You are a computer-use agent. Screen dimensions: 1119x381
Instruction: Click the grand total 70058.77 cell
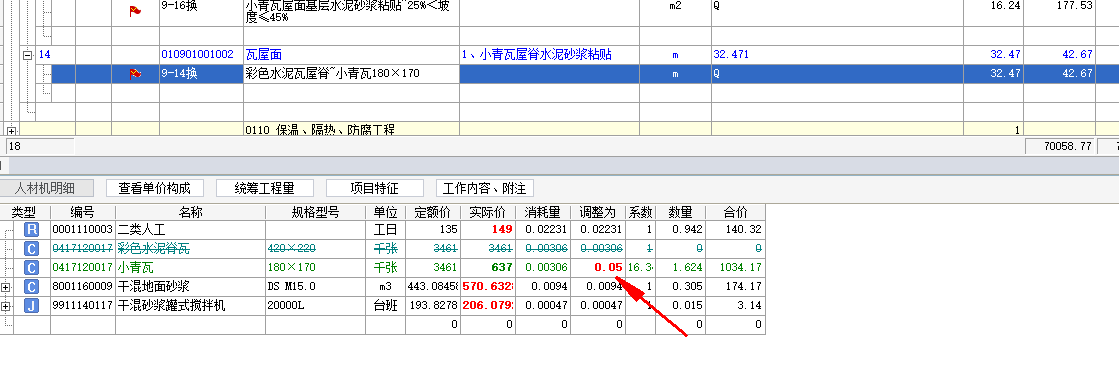click(x=1060, y=147)
